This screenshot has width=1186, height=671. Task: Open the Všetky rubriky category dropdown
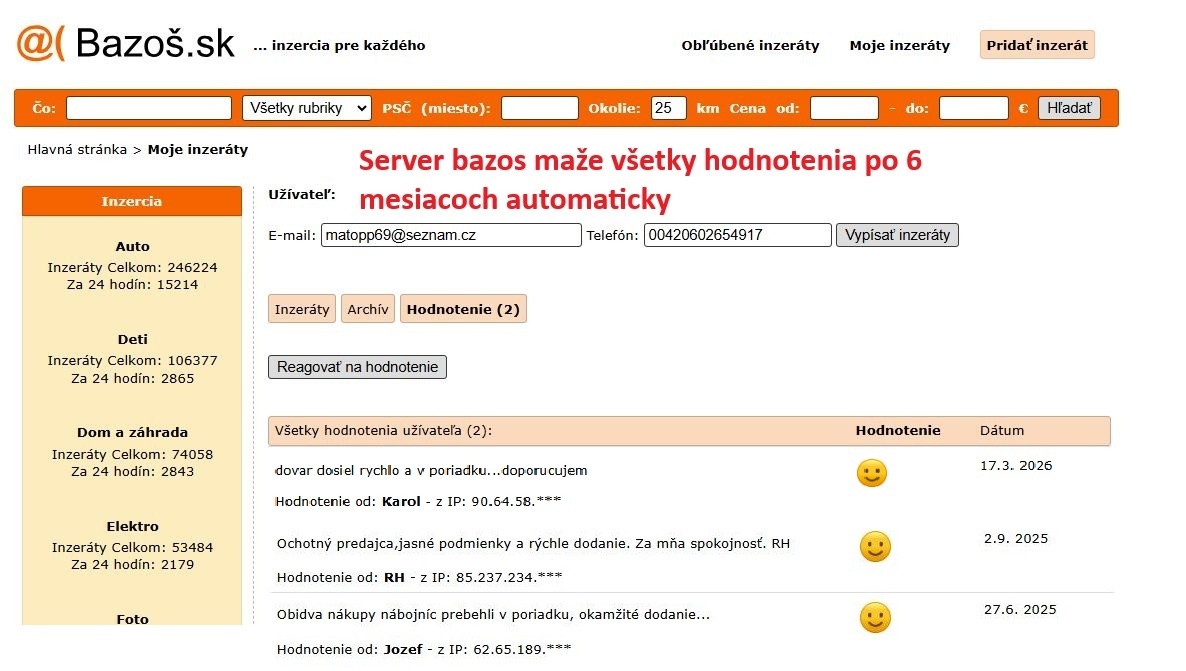(x=306, y=108)
